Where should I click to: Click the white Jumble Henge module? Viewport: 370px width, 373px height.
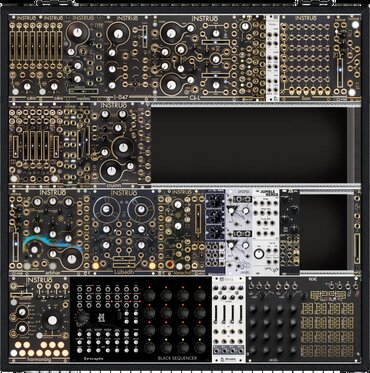click(x=266, y=232)
